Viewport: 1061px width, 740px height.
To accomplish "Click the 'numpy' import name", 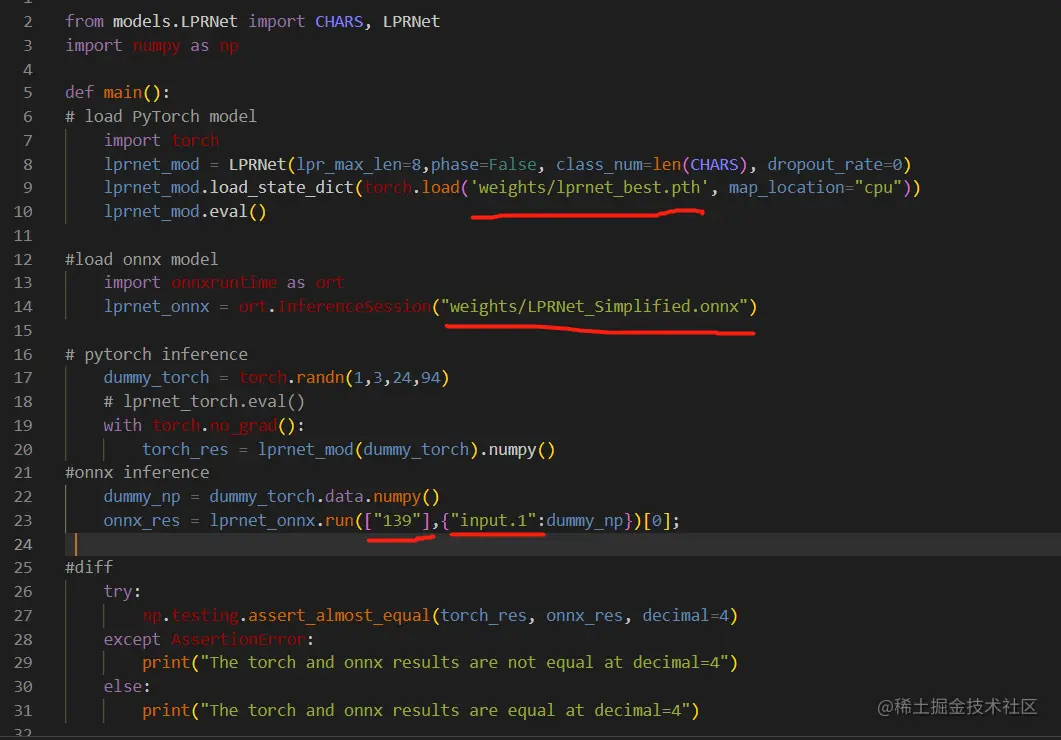I will 156,45.
